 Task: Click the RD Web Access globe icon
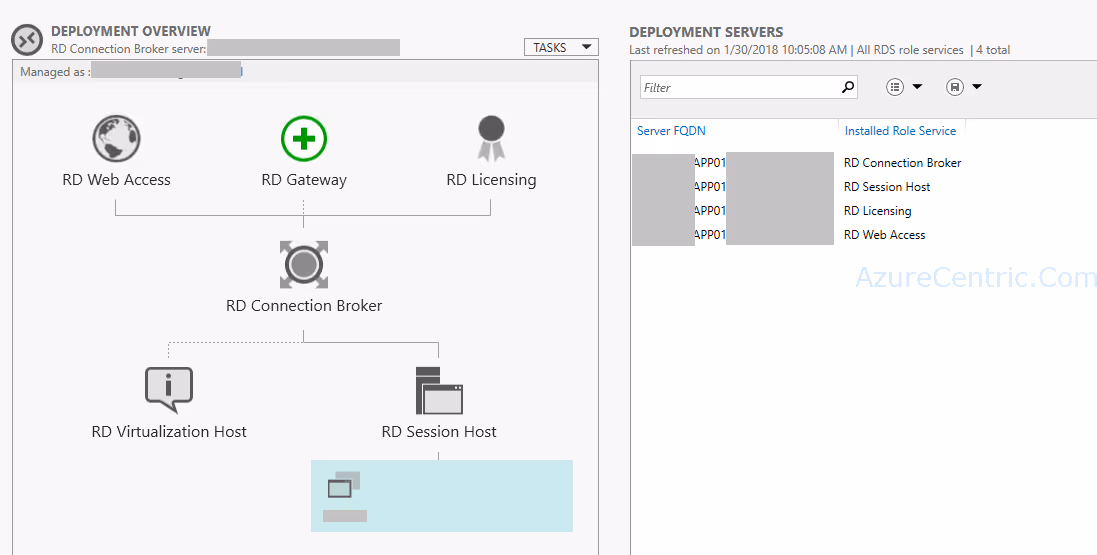point(116,139)
